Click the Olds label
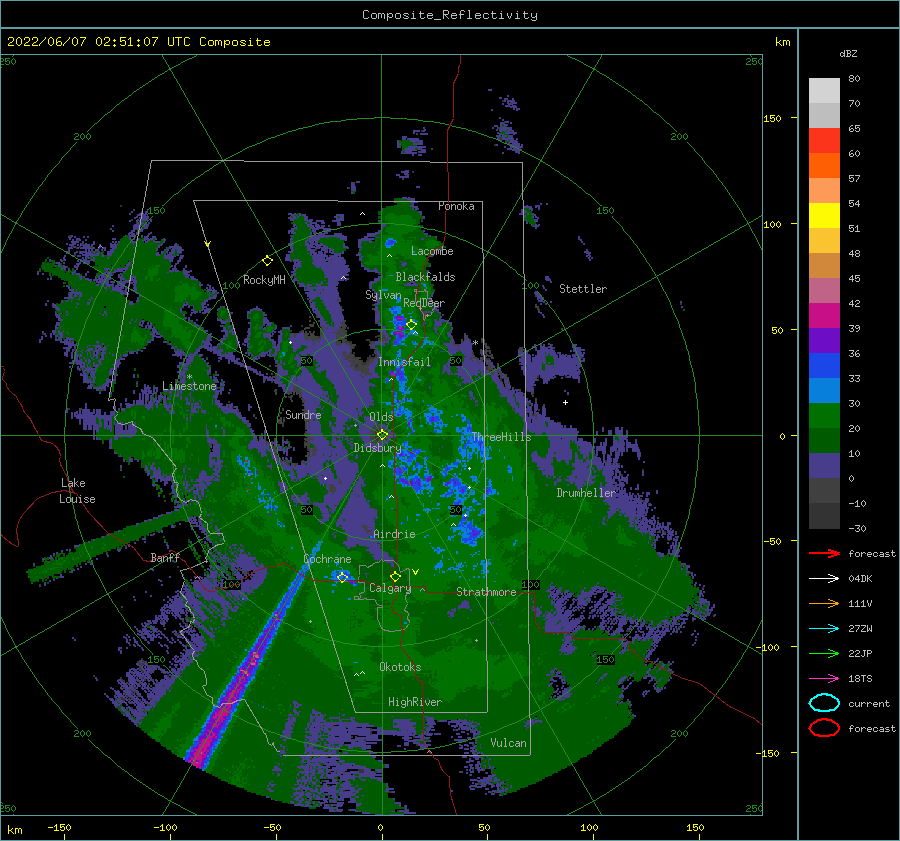 [381, 417]
